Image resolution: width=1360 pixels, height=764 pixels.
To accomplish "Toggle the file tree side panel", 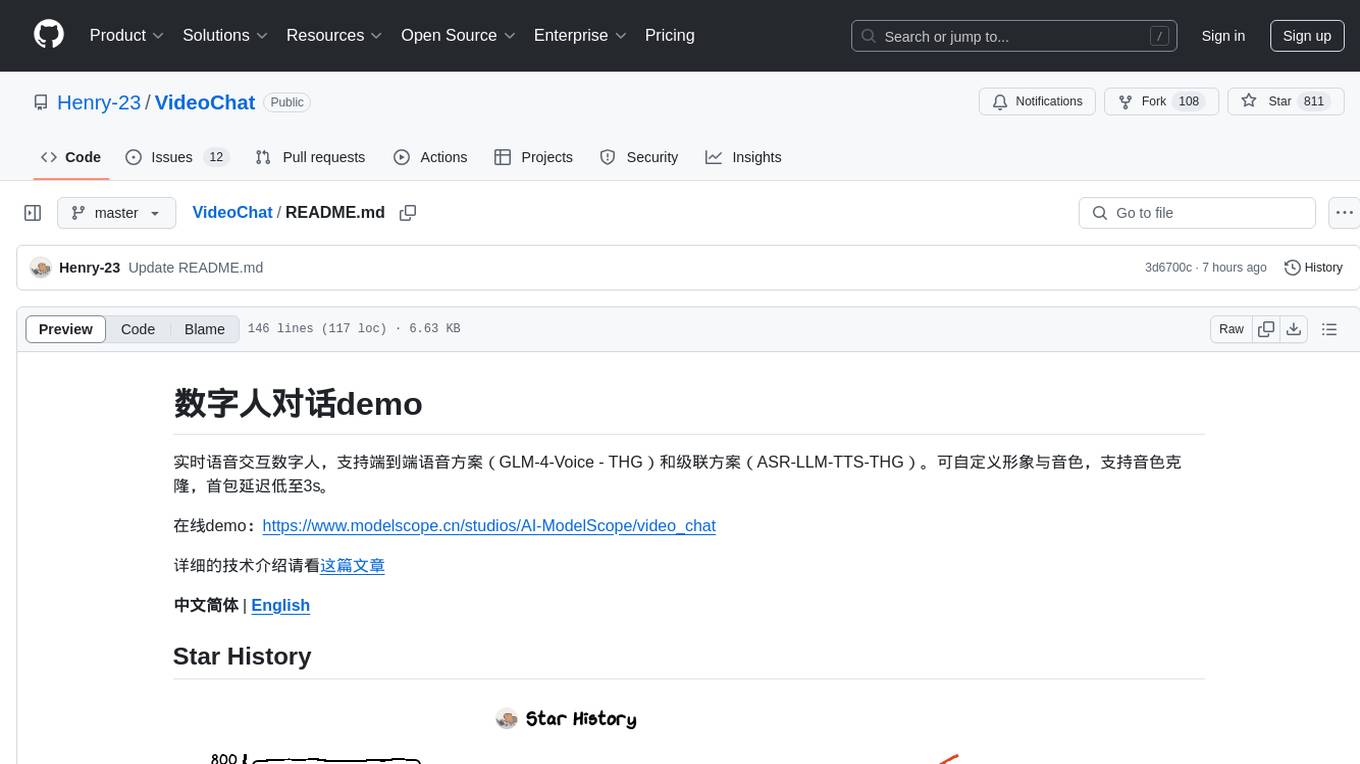I will pos(32,213).
